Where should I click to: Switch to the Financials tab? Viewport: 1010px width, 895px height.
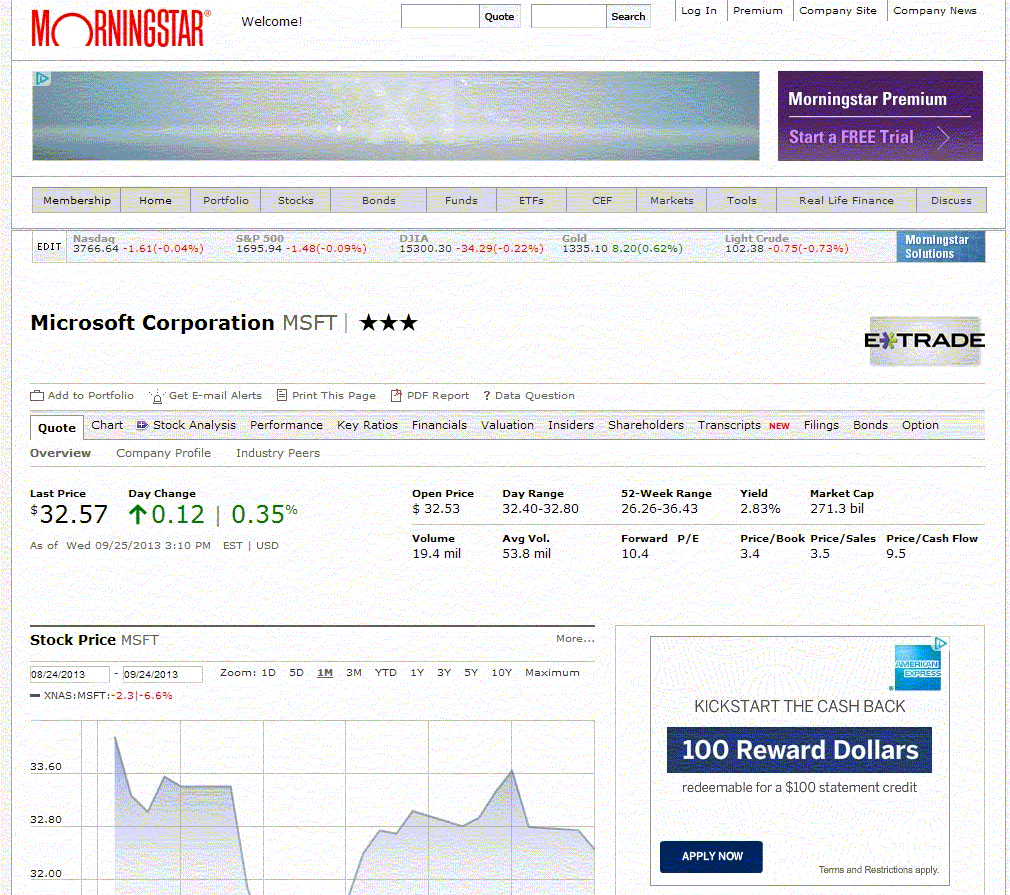tap(439, 425)
